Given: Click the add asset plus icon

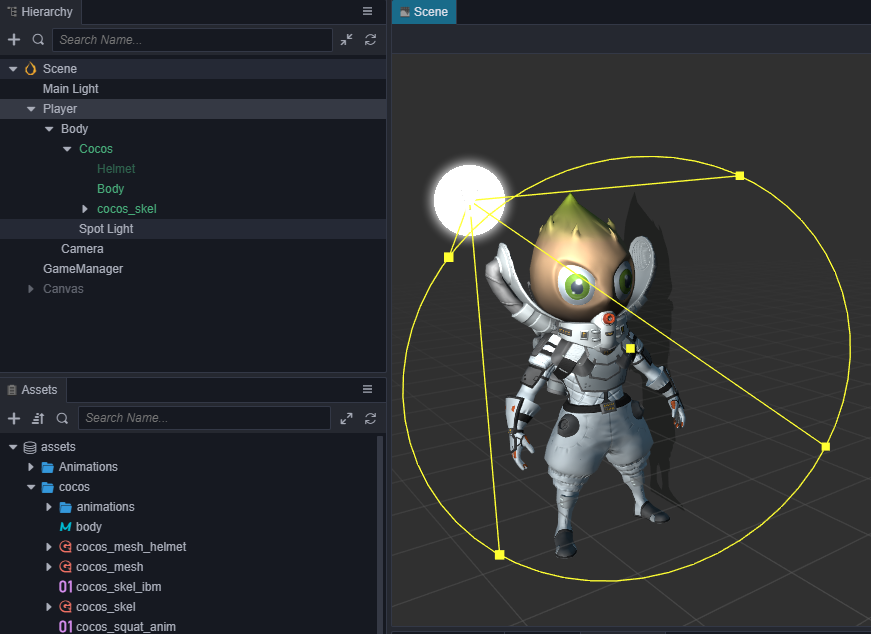Looking at the screenshot, I should point(14,418).
